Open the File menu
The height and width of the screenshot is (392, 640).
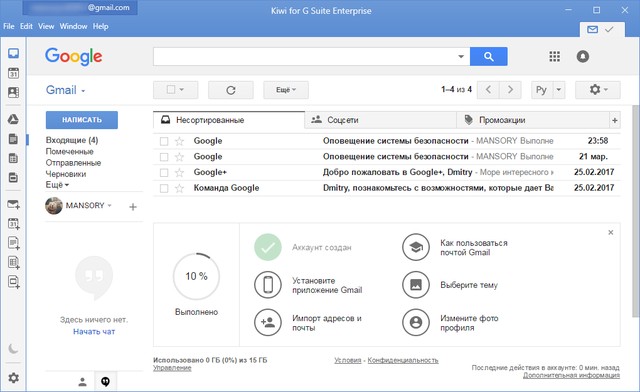click(9, 26)
